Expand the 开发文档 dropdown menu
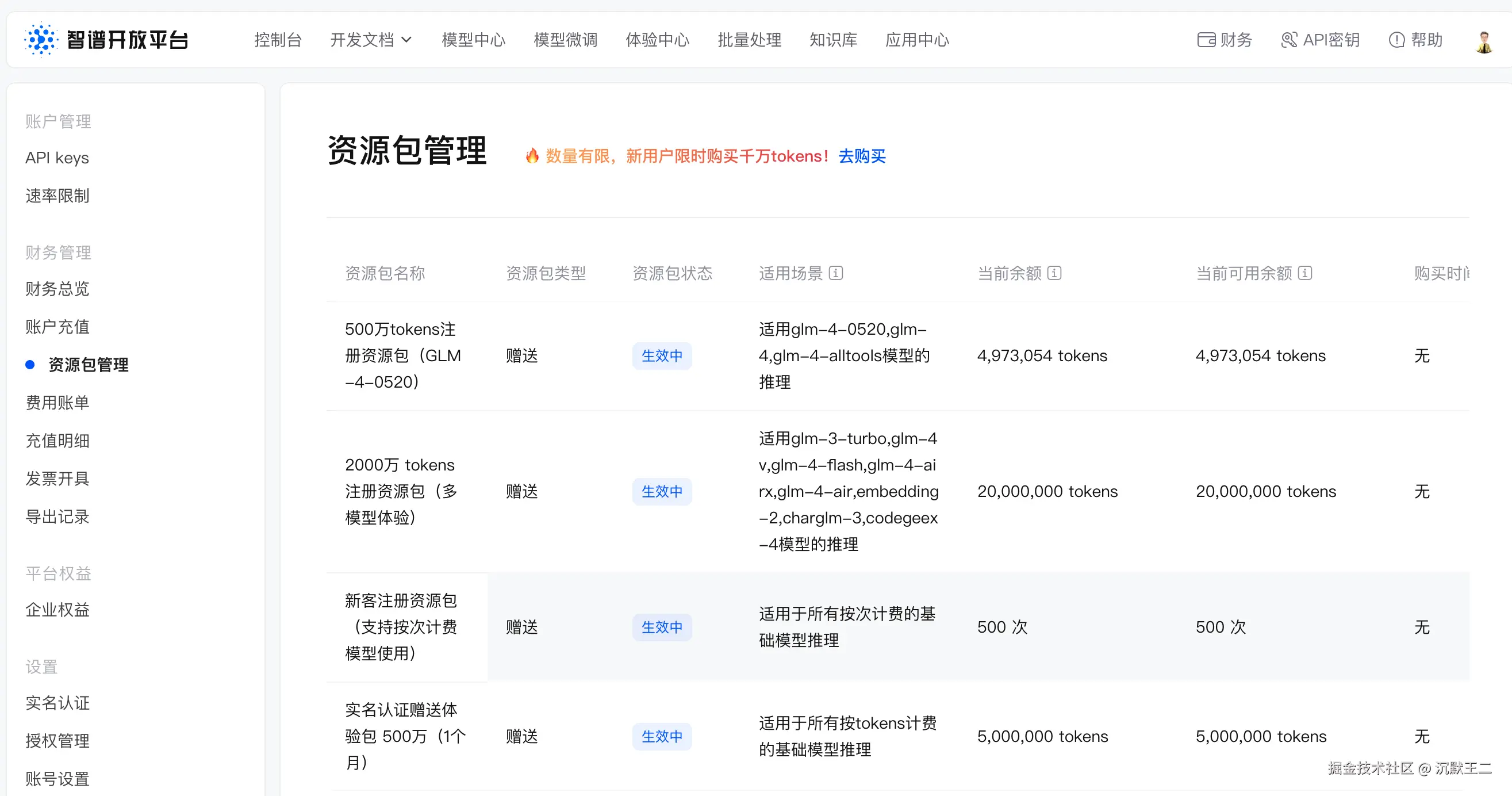The height and width of the screenshot is (796, 1512). point(371,40)
